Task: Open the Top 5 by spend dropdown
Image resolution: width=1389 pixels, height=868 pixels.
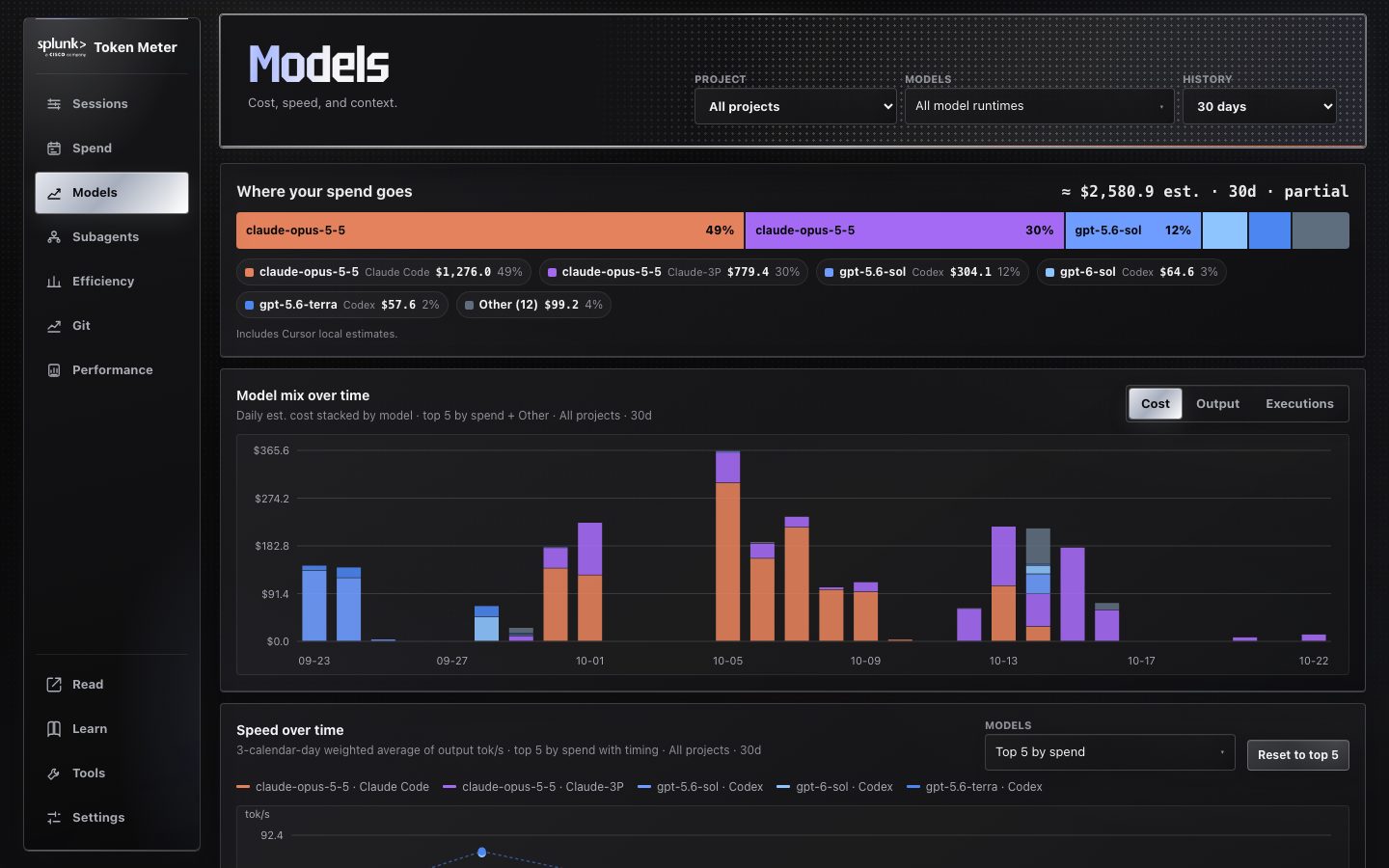Action: click(x=1109, y=752)
